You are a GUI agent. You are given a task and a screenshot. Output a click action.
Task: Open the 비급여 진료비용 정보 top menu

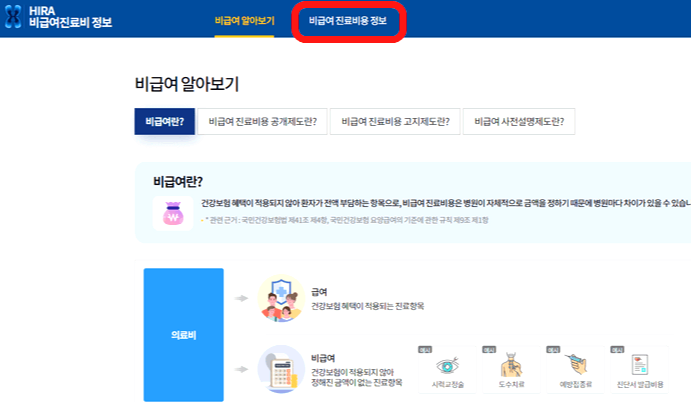click(348, 21)
